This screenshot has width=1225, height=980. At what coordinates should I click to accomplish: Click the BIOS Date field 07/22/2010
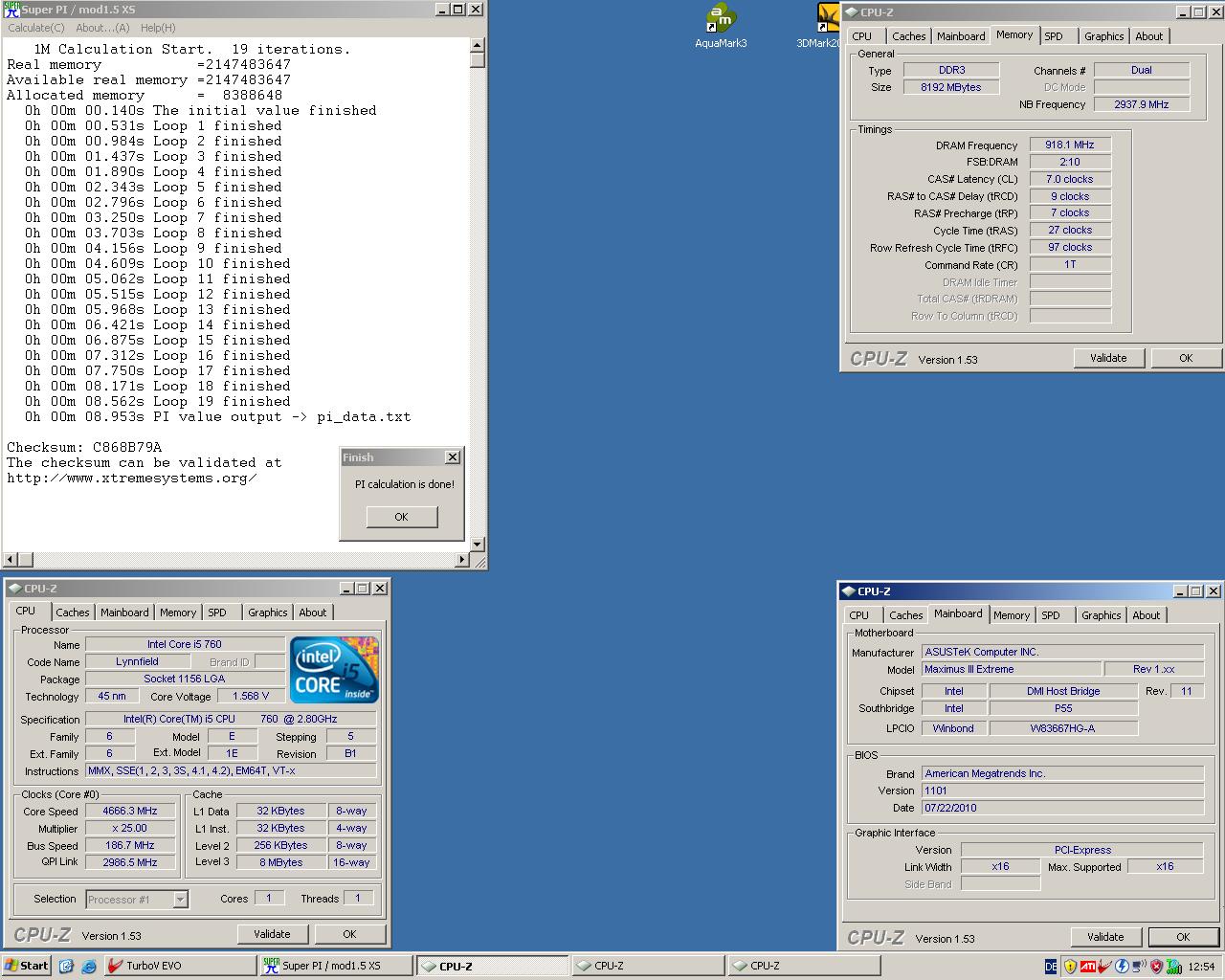coord(1062,808)
